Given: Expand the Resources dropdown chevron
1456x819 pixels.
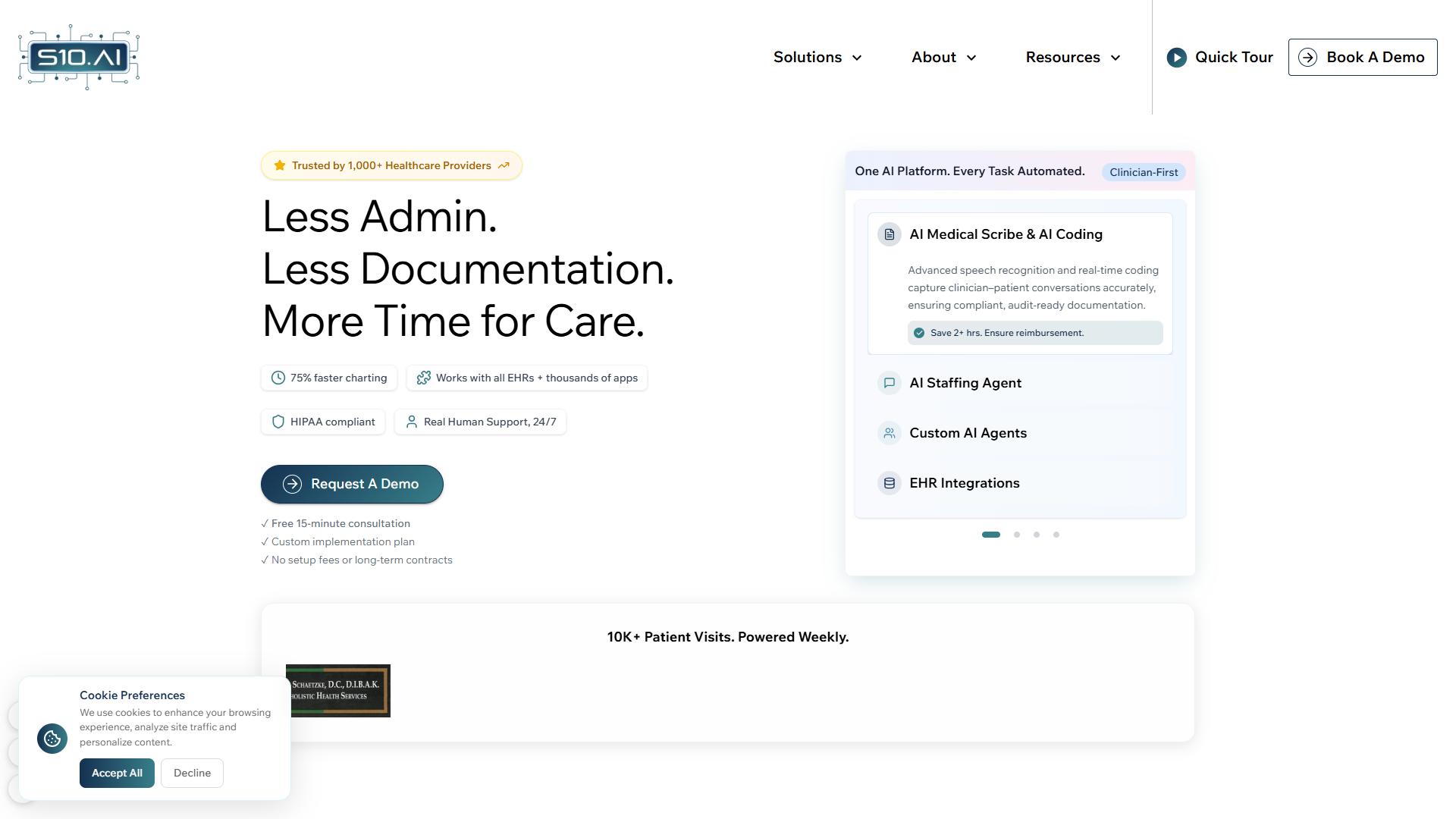Looking at the screenshot, I should 1116,58.
